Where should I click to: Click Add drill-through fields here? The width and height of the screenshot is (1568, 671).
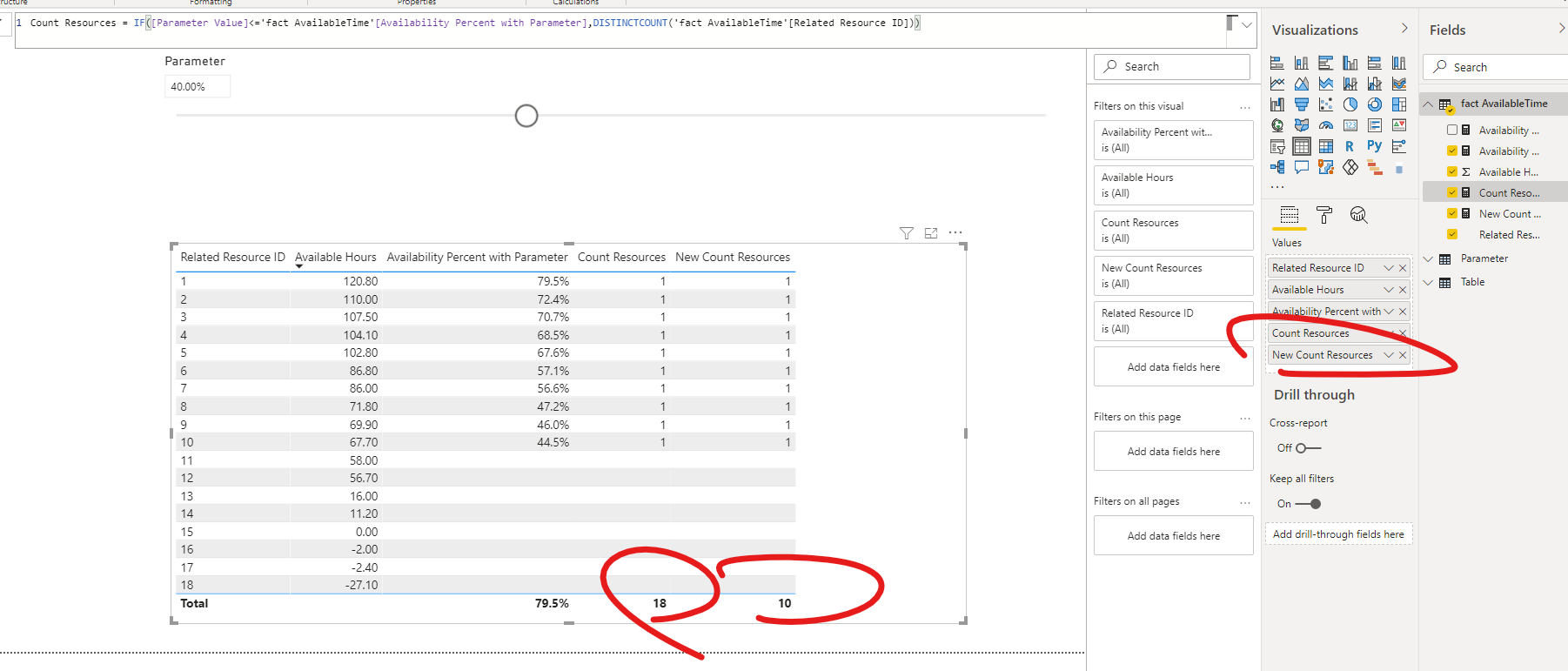click(1338, 534)
